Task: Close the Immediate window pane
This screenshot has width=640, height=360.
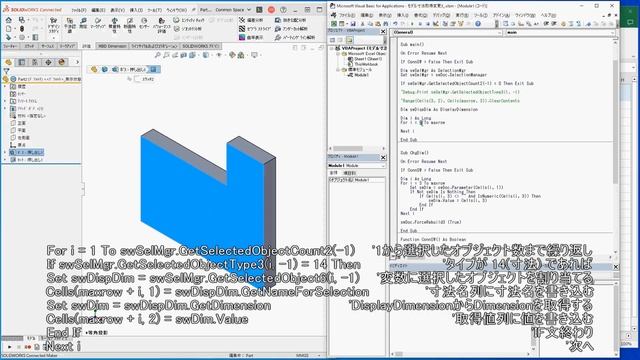Action: (616, 267)
